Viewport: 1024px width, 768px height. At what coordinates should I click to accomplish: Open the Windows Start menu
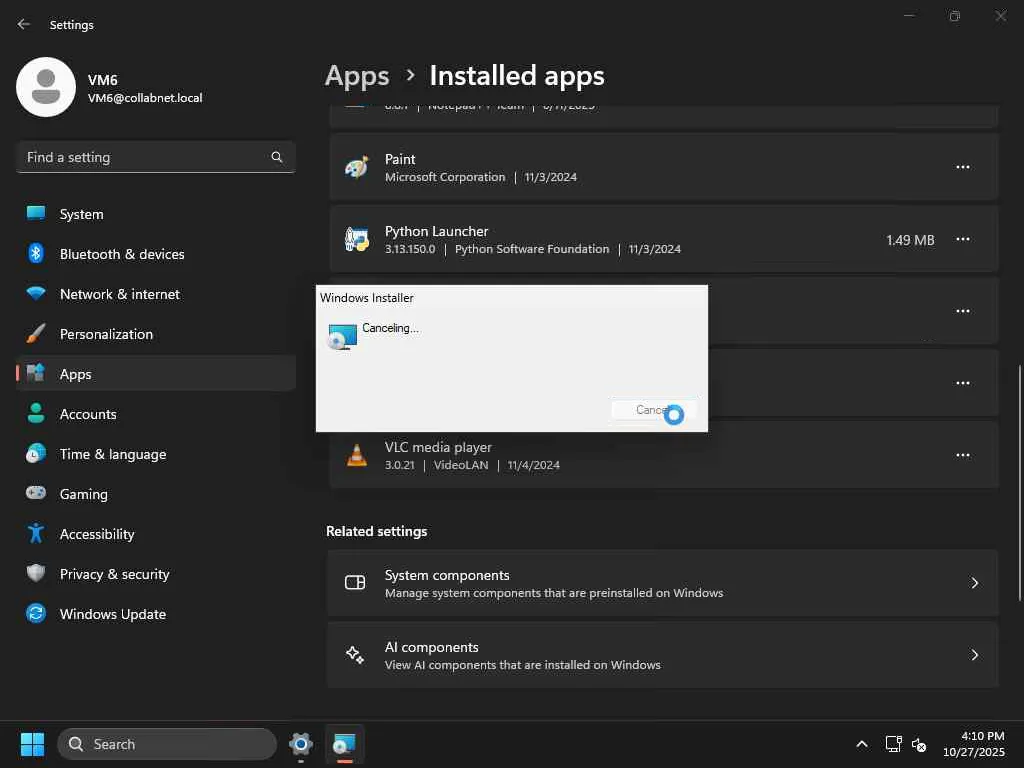tap(32, 744)
